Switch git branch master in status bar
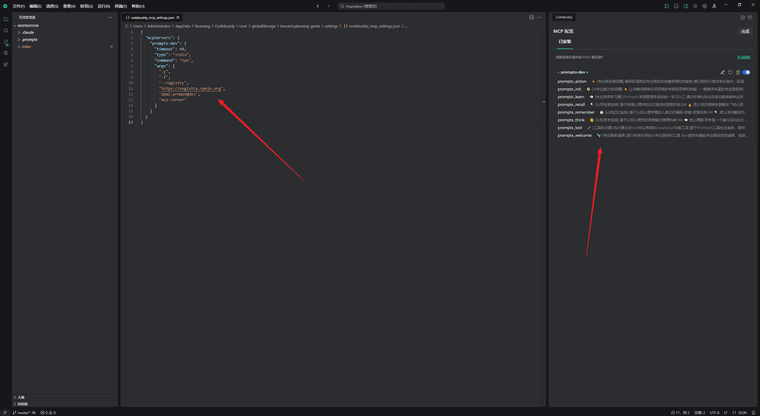 [22, 413]
